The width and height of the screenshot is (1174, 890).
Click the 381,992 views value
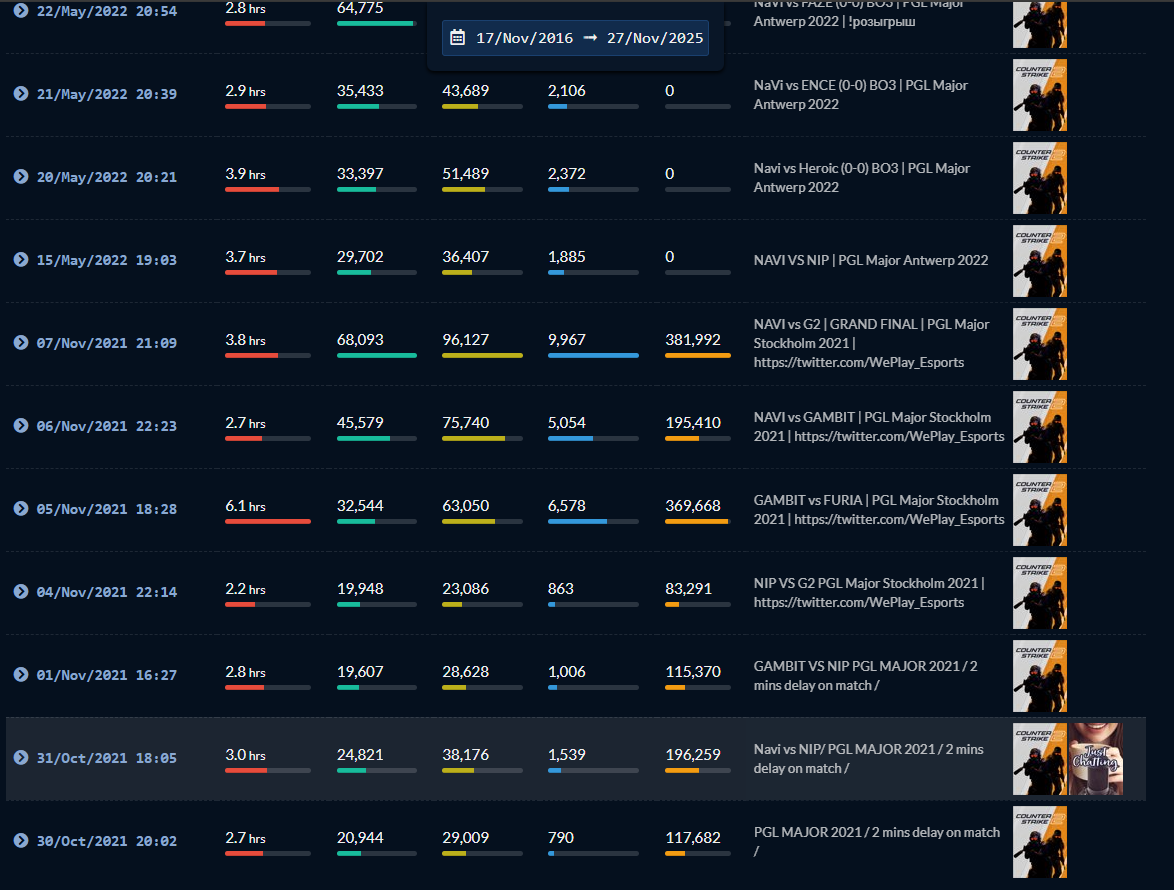(693, 340)
